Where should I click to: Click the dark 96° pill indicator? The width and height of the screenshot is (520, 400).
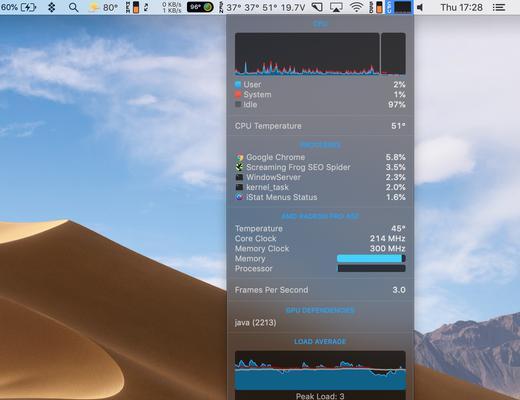[200, 7]
